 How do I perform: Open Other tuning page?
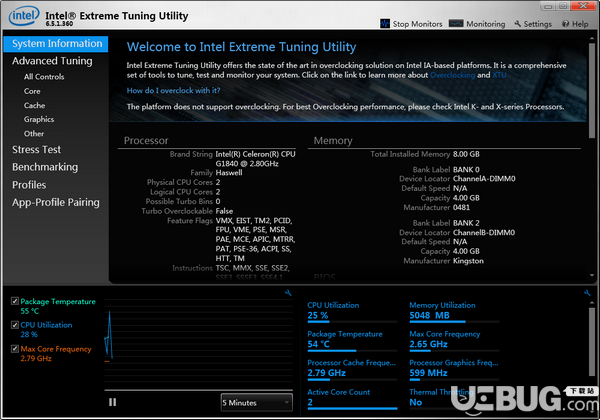pyautogui.click(x=34, y=134)
